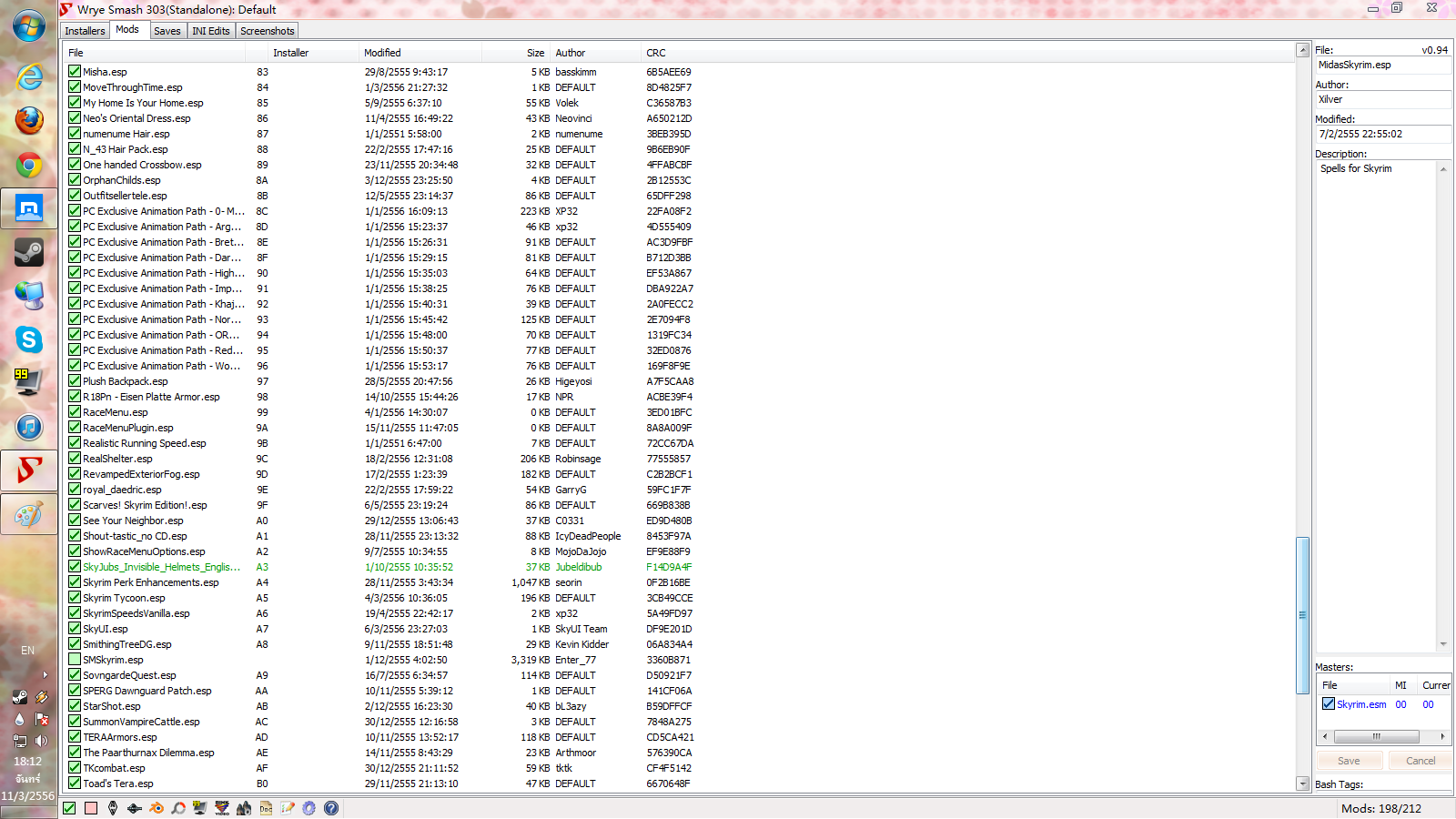
Task: Click the mod list vertical scrollbar thumb
Action: (1302, 615)
